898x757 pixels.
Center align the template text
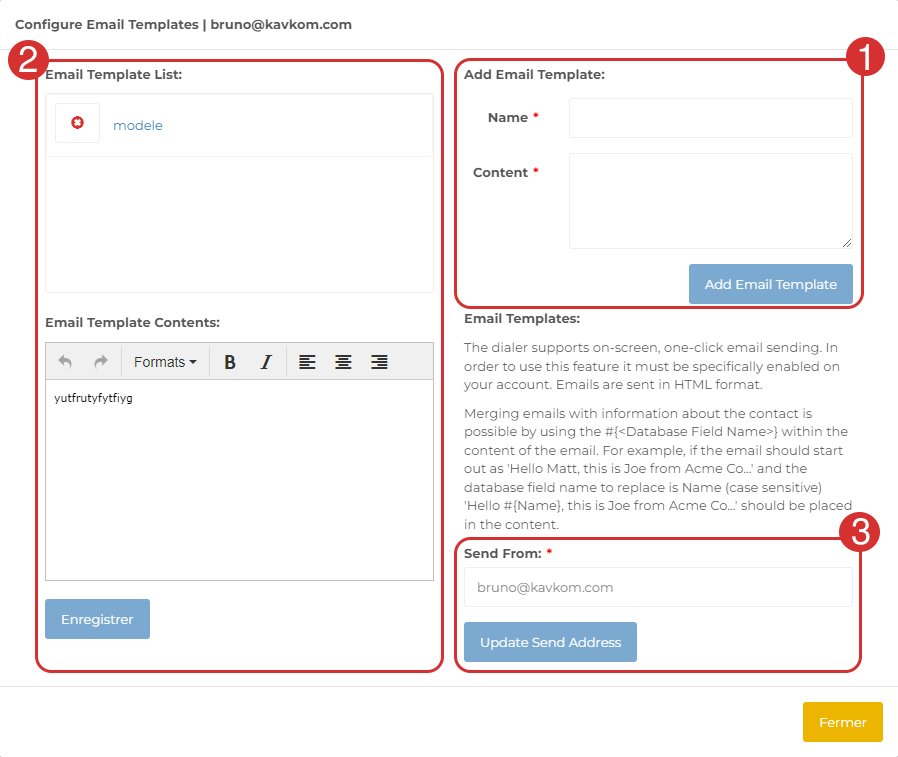[343, 362]
